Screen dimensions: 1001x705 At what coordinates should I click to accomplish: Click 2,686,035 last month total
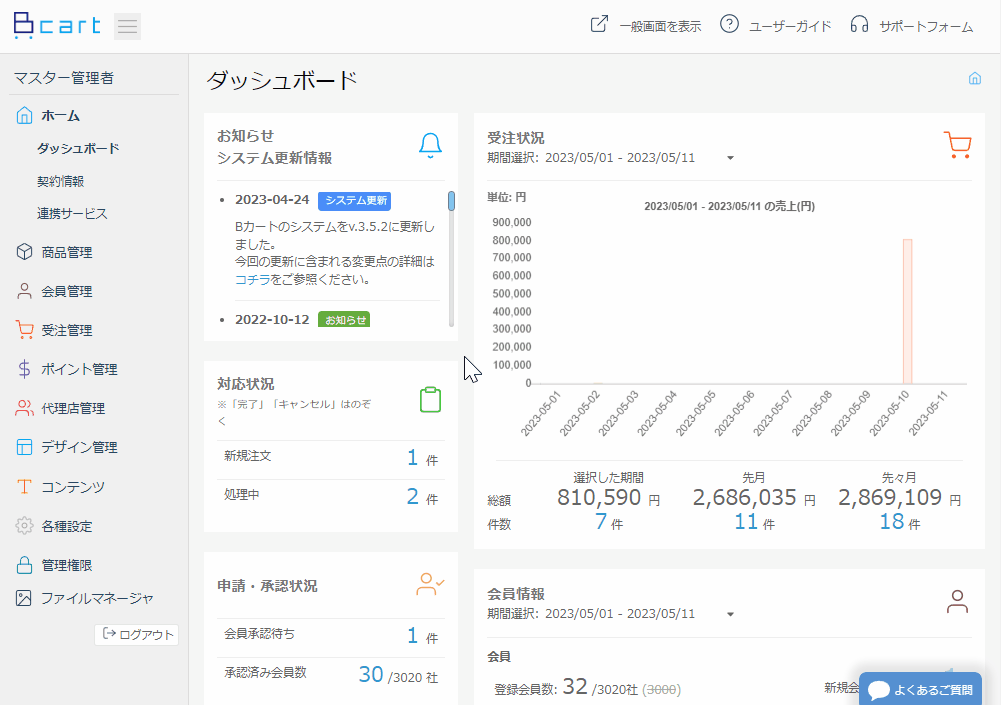[x=744, y=497]
